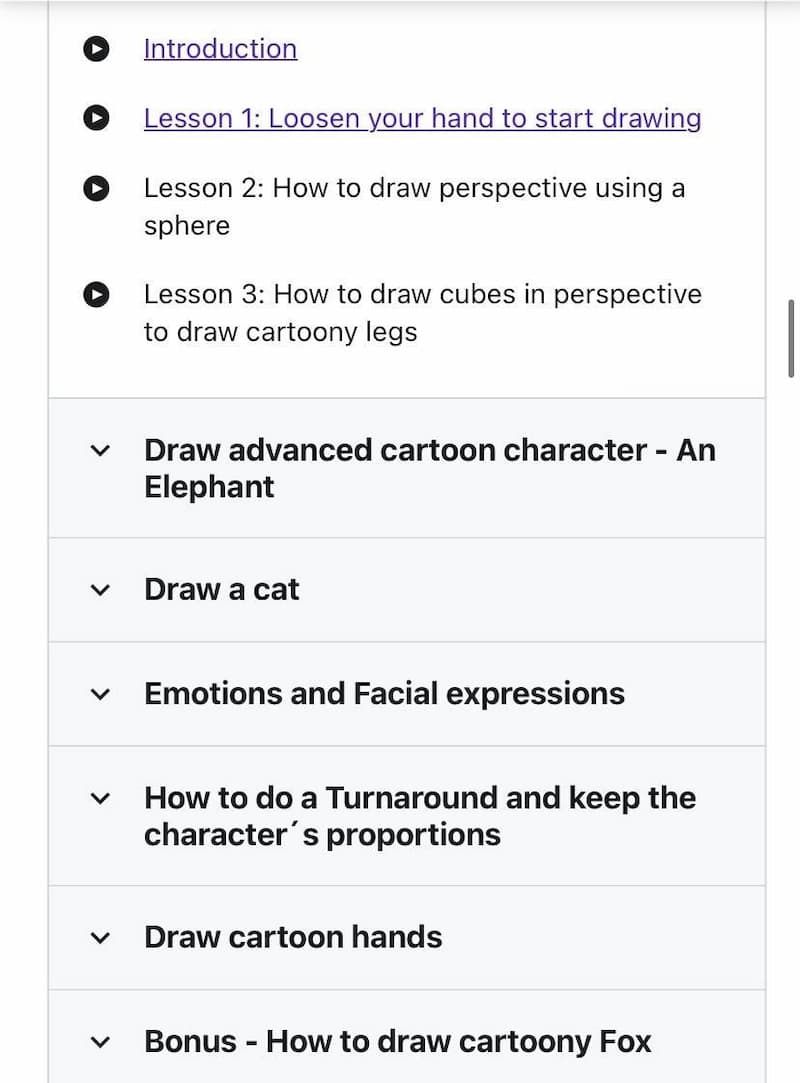Select Lesson 3: cubes in perspective text

(x=423, y=313)
